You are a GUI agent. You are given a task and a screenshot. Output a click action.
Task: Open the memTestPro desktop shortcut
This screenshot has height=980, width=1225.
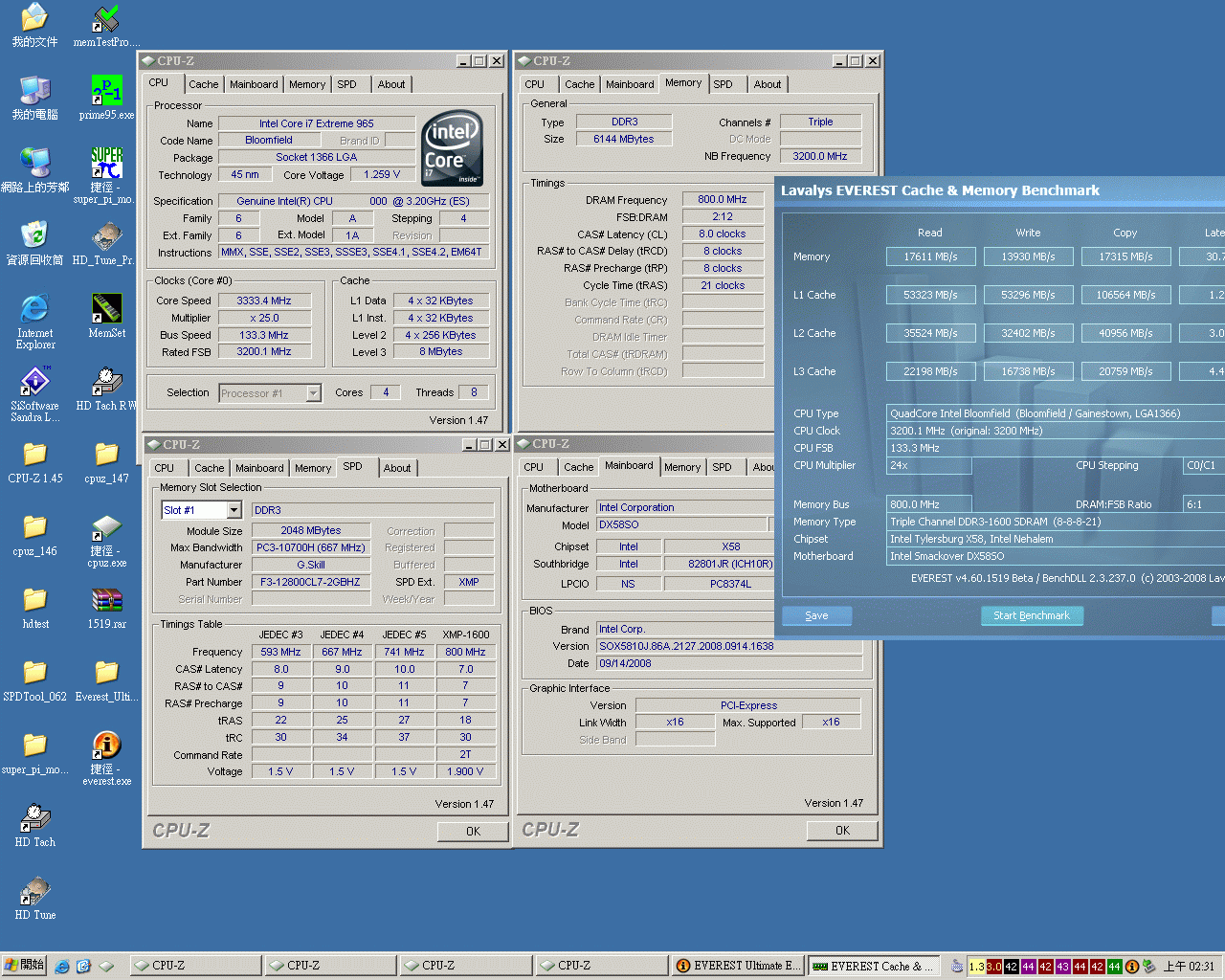pos(106,25)
